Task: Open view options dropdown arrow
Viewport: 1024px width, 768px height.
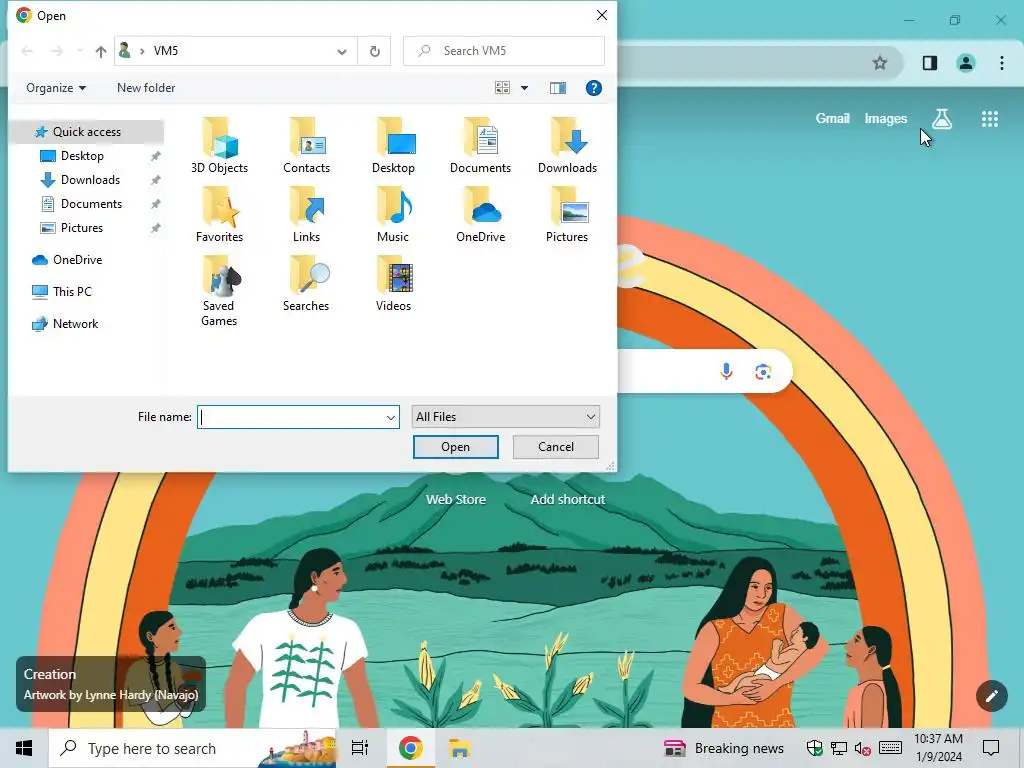Action: (524, 88)
